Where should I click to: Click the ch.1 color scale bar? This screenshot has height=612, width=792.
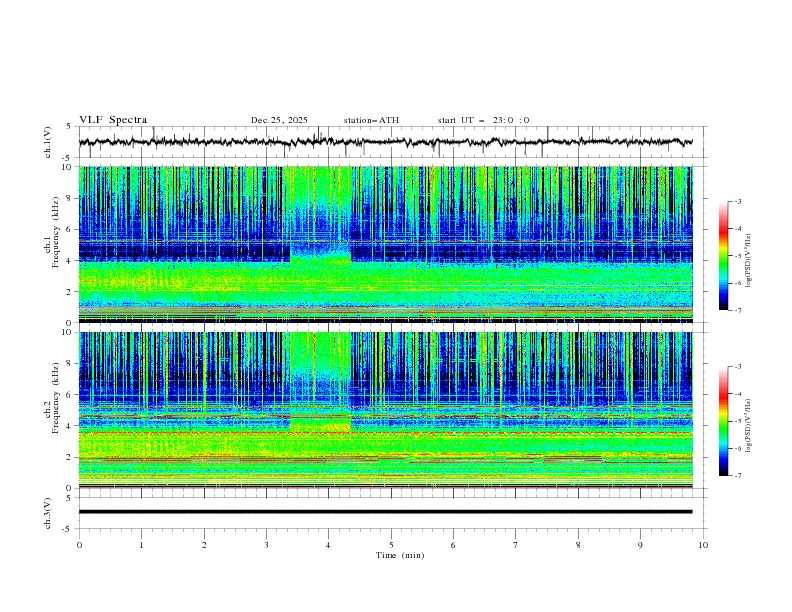(x=723, y=256)
